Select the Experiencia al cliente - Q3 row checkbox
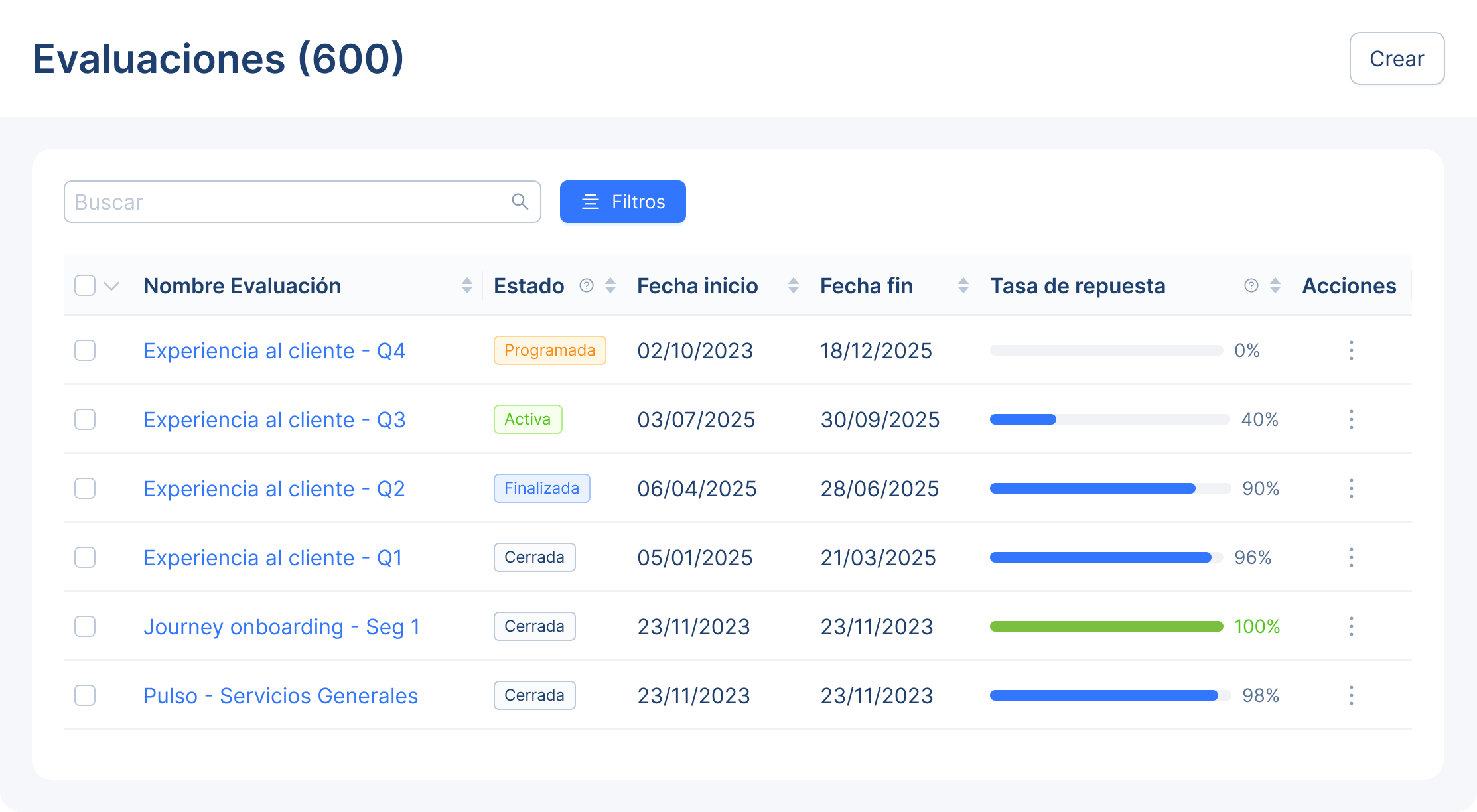The height and width of the screenshot is (812, 1477). (85, 419)
